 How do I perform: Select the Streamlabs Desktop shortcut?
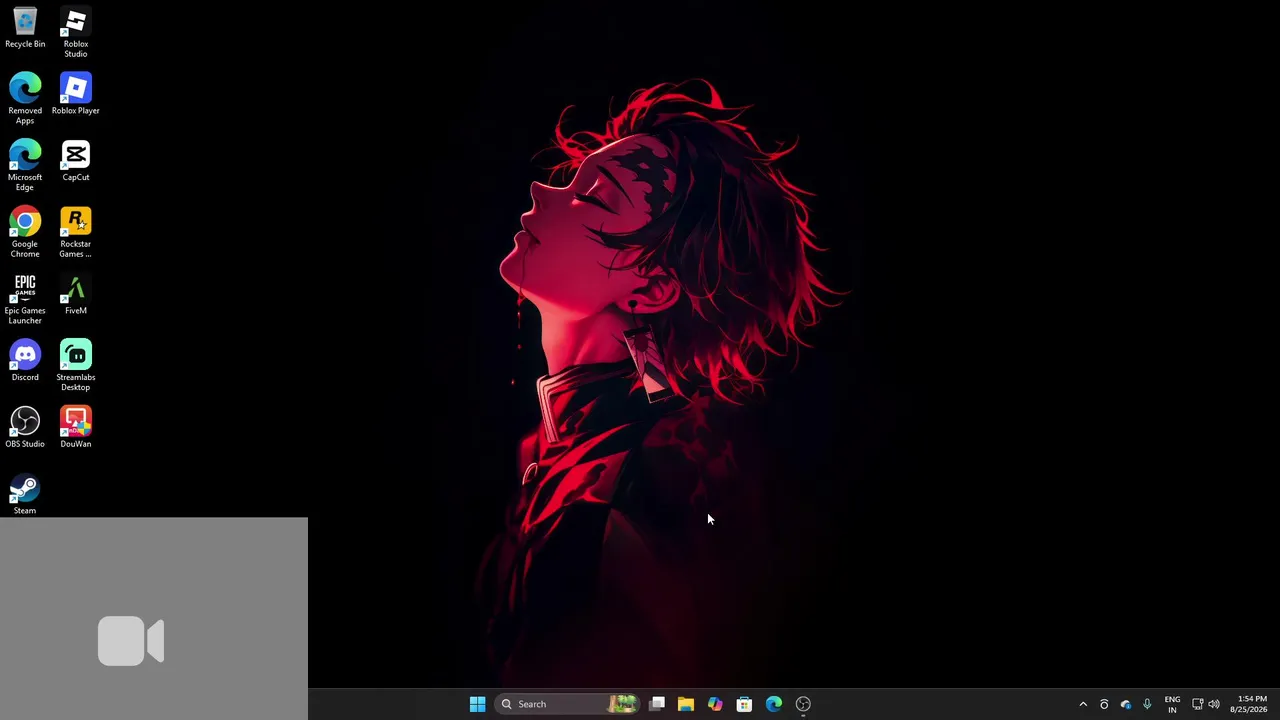click(76, 366)
